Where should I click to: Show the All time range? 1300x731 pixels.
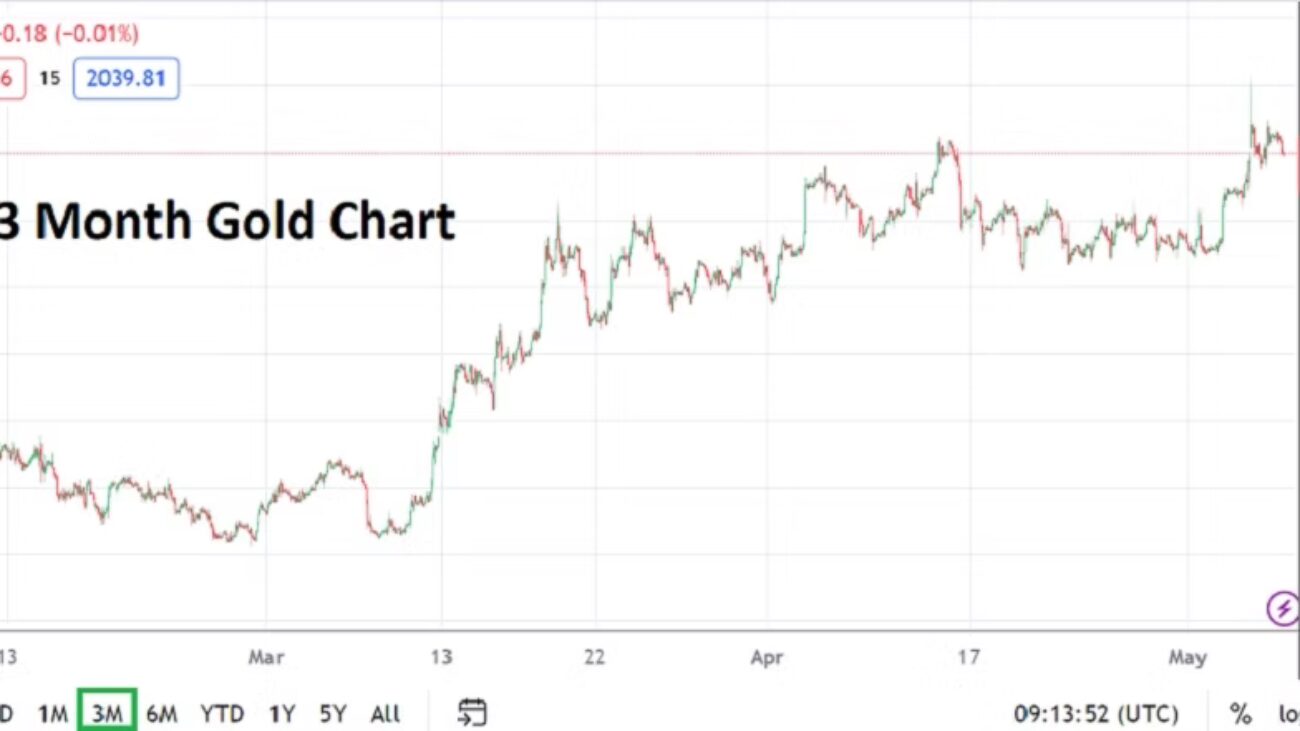(385, 714)
